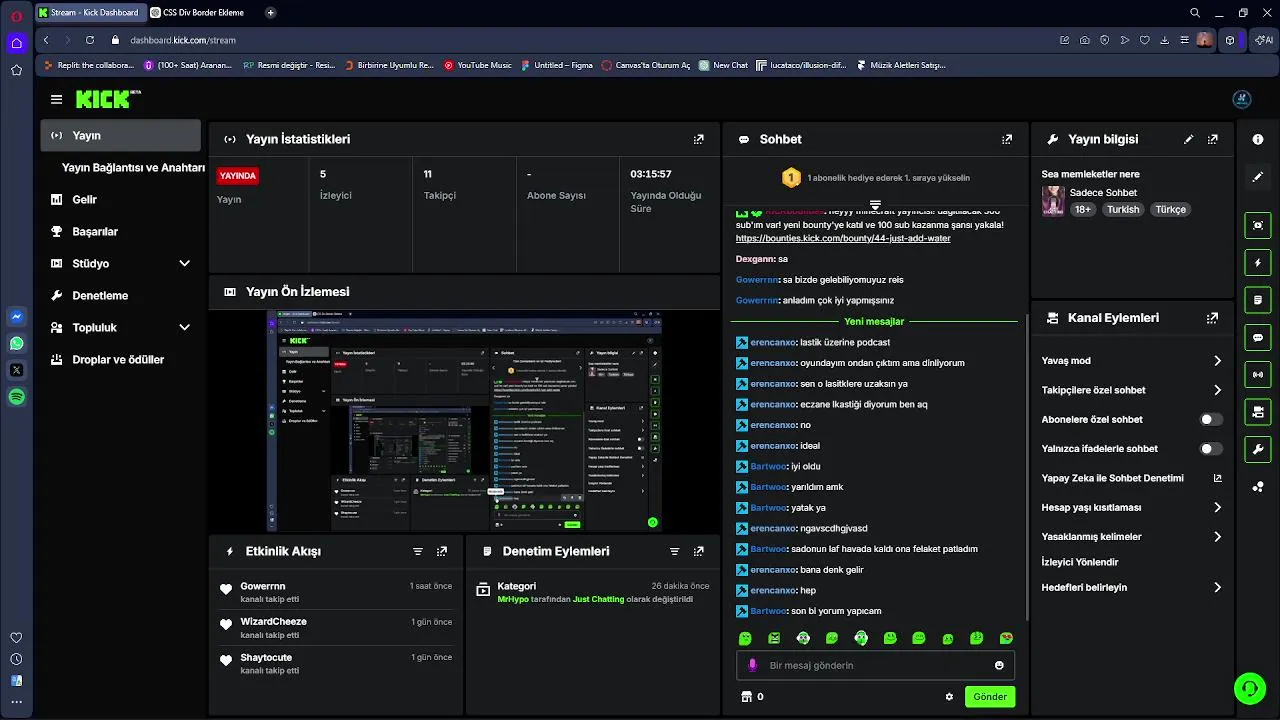Open filter in Etkinlik Akışı header
This screenshot has width=1280, height=720.
[x=418, y=551]
